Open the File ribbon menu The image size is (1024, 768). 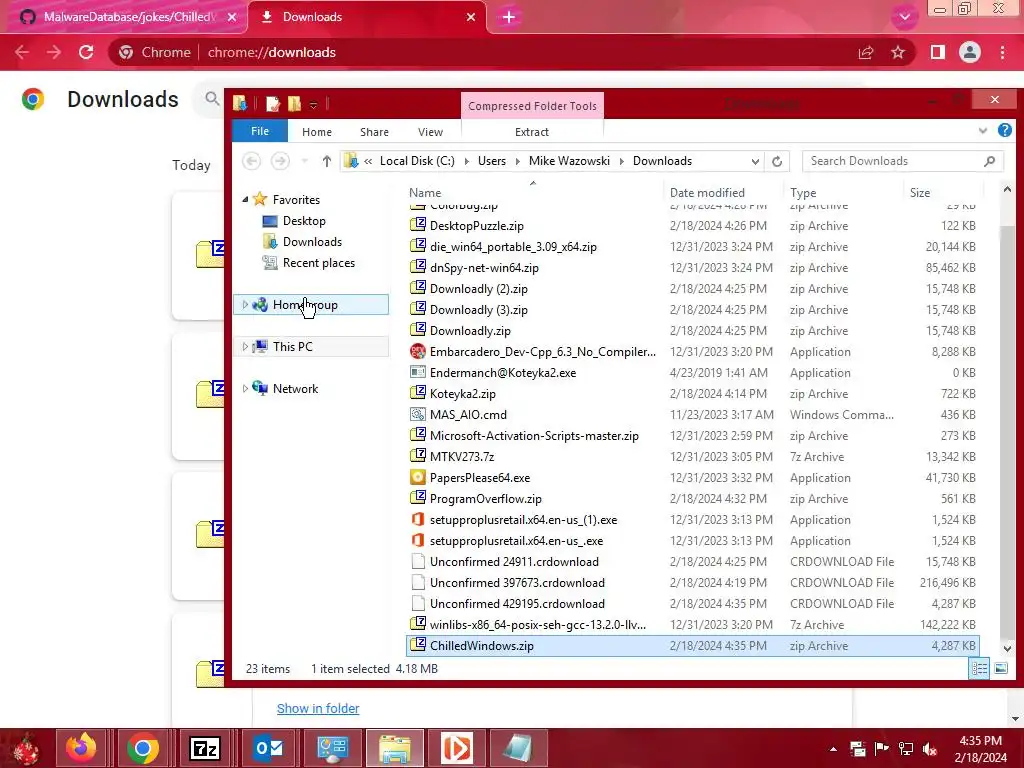(260, 131)
